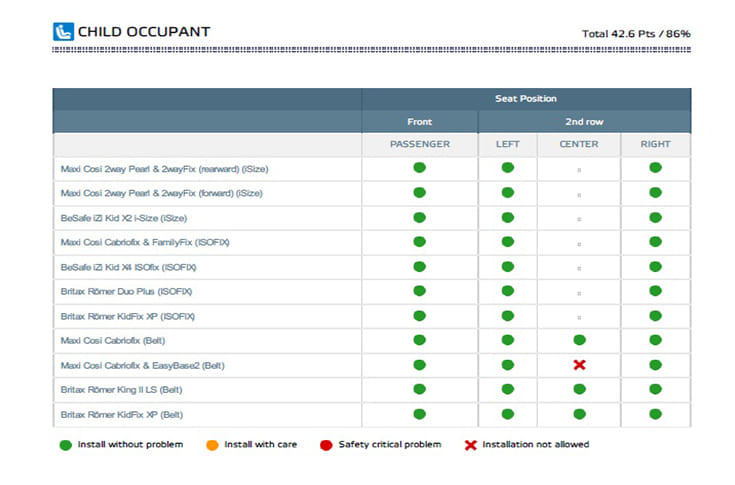Click the red X for EasyBase2 center seat
Screen dimensions: 735x485
[579, 365]
